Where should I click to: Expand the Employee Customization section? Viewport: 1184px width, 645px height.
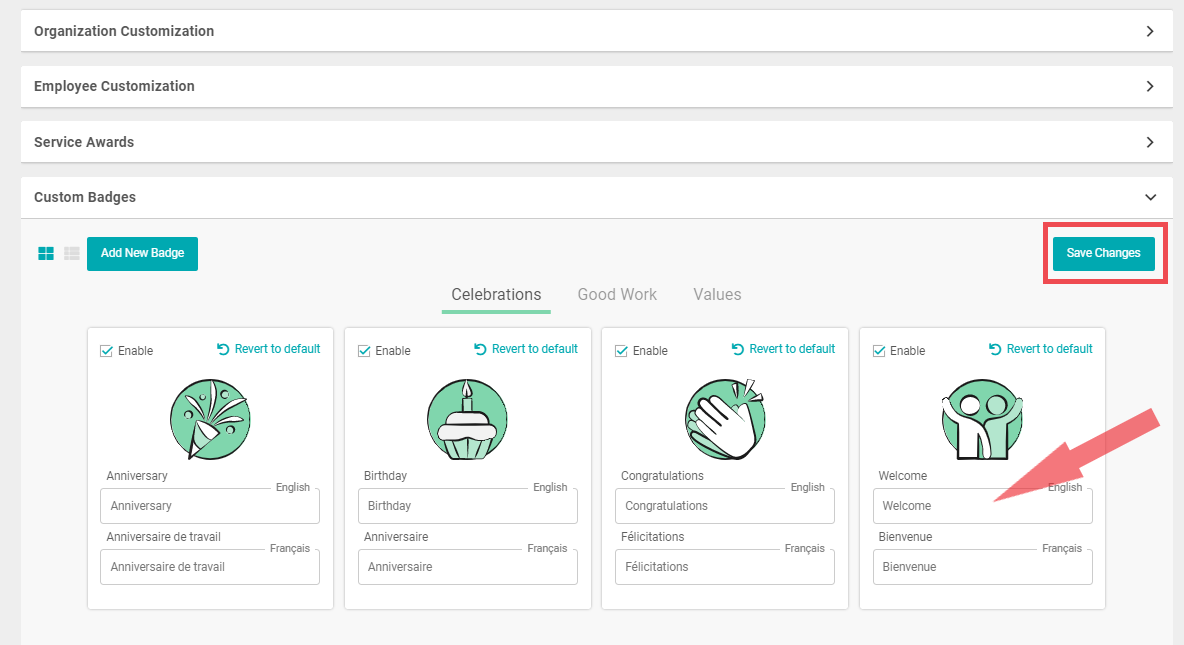[596, 86]
